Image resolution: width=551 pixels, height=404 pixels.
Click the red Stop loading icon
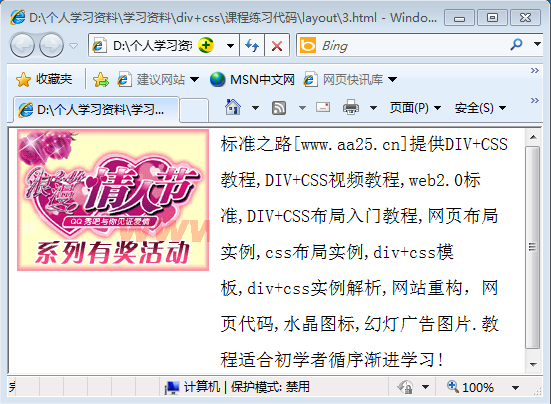click(x=277, y=45)
